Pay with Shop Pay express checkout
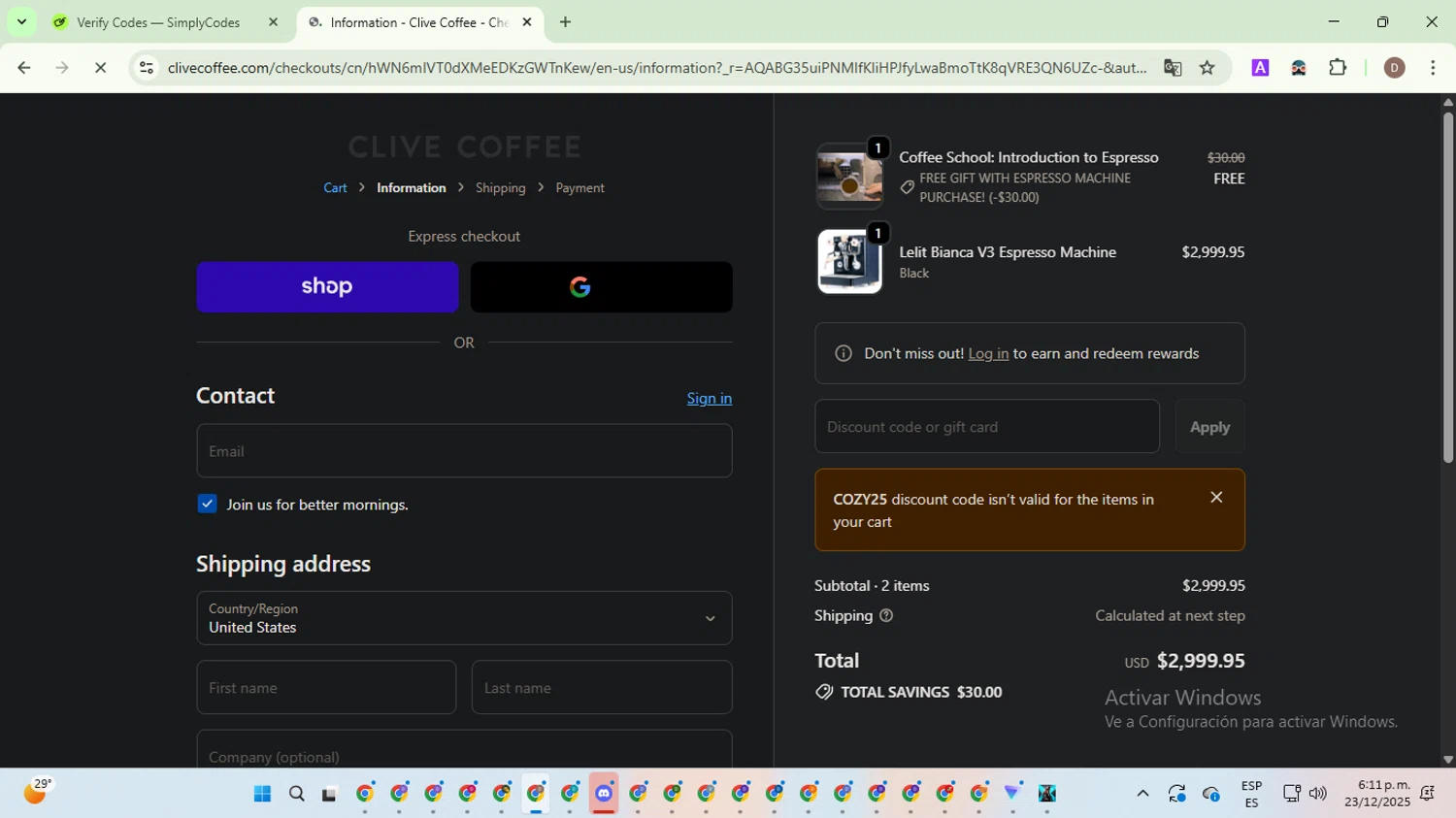The image size is (1456, 818). tap(327, 286)
